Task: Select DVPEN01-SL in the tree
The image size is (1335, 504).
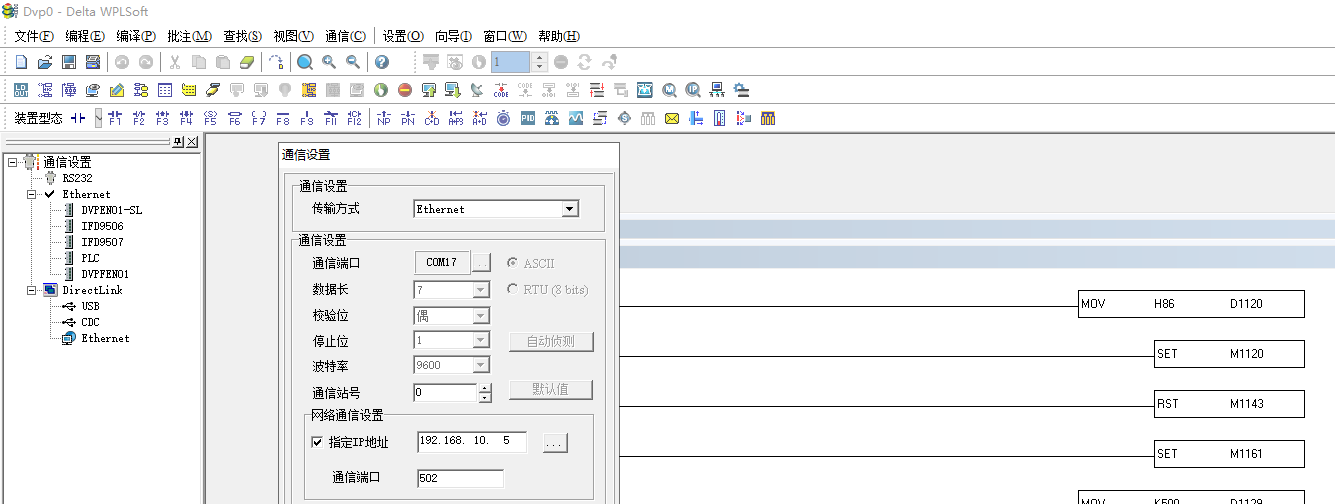Action: pyautogui.click(x=111, y=210)
